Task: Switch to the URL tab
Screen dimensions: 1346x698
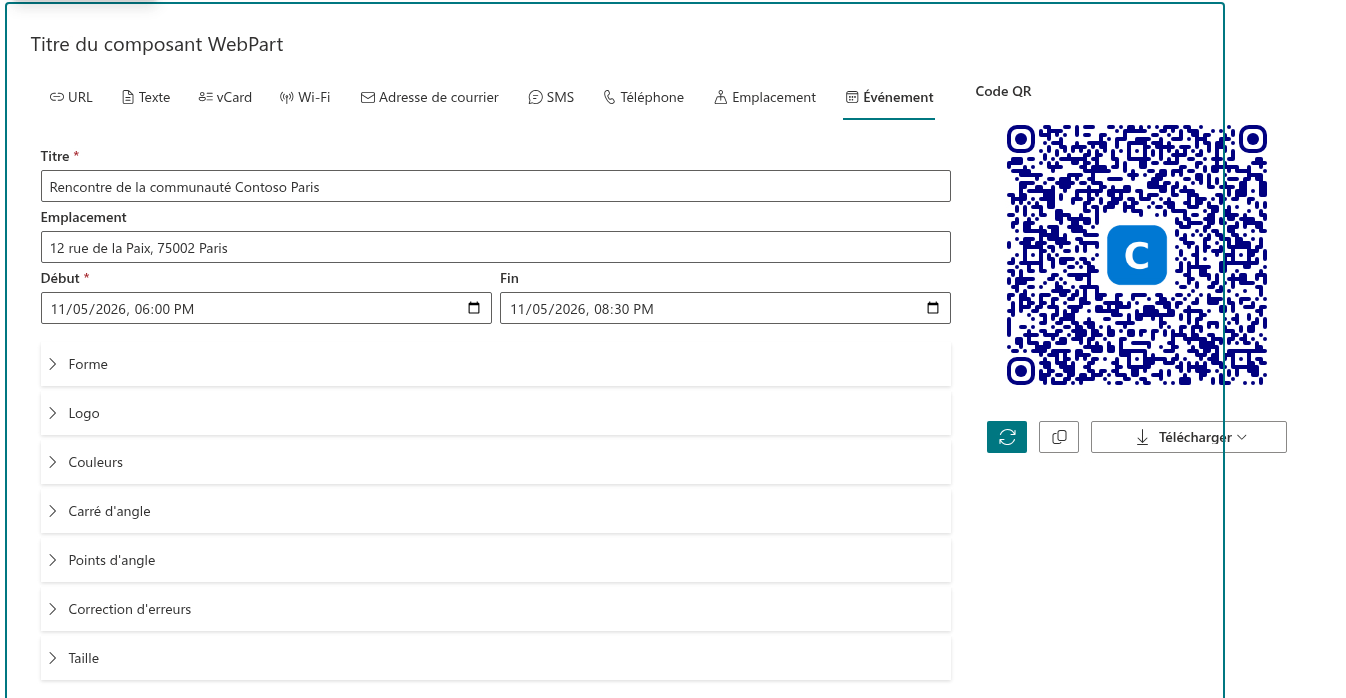Action: [x=71, y=98]
